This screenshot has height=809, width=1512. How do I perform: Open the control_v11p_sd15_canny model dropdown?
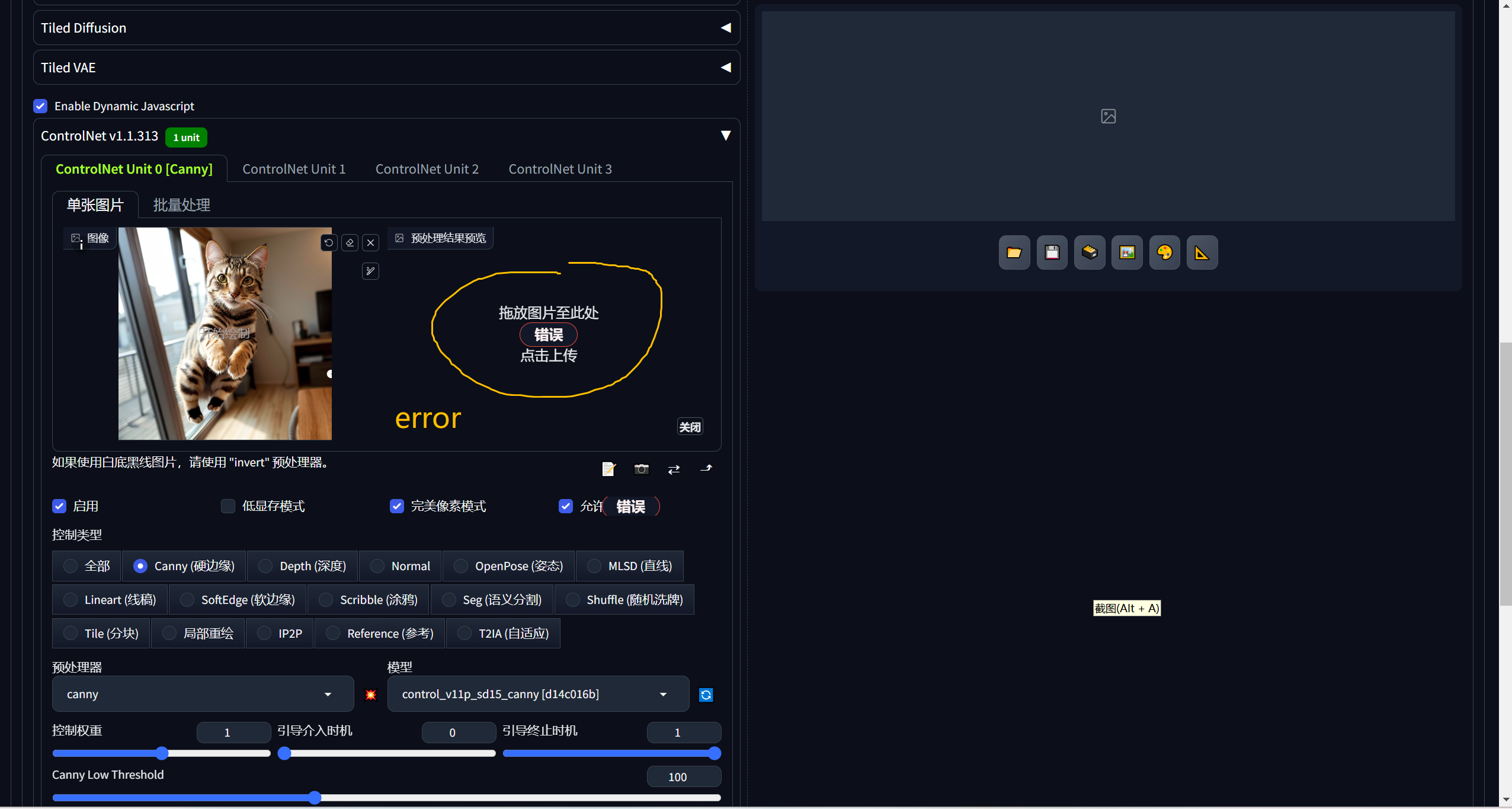coord(538,694)
